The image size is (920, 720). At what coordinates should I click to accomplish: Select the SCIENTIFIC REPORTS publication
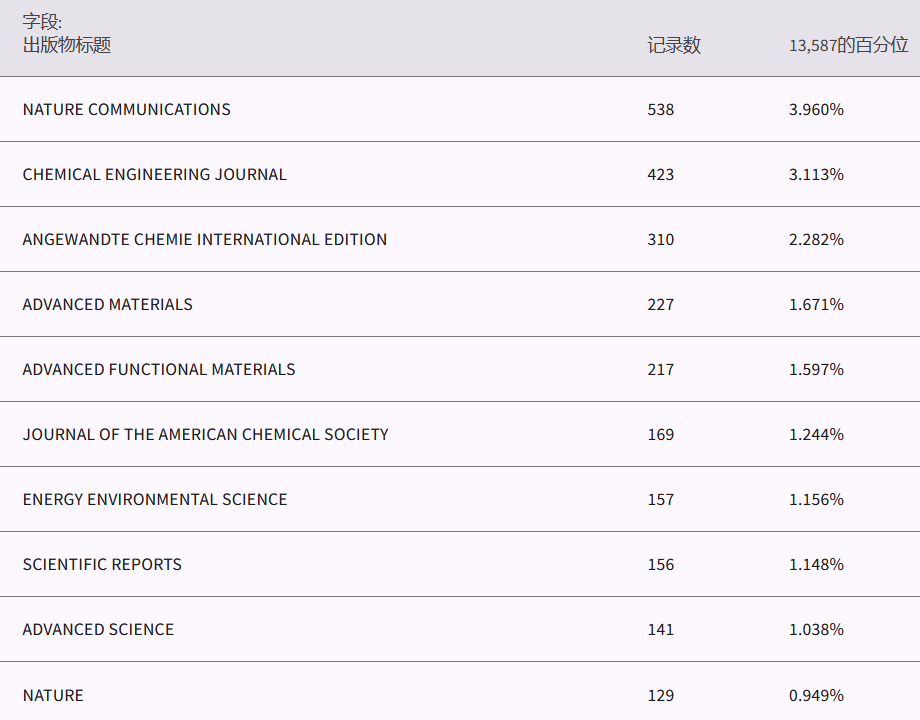tap(102, 564)
